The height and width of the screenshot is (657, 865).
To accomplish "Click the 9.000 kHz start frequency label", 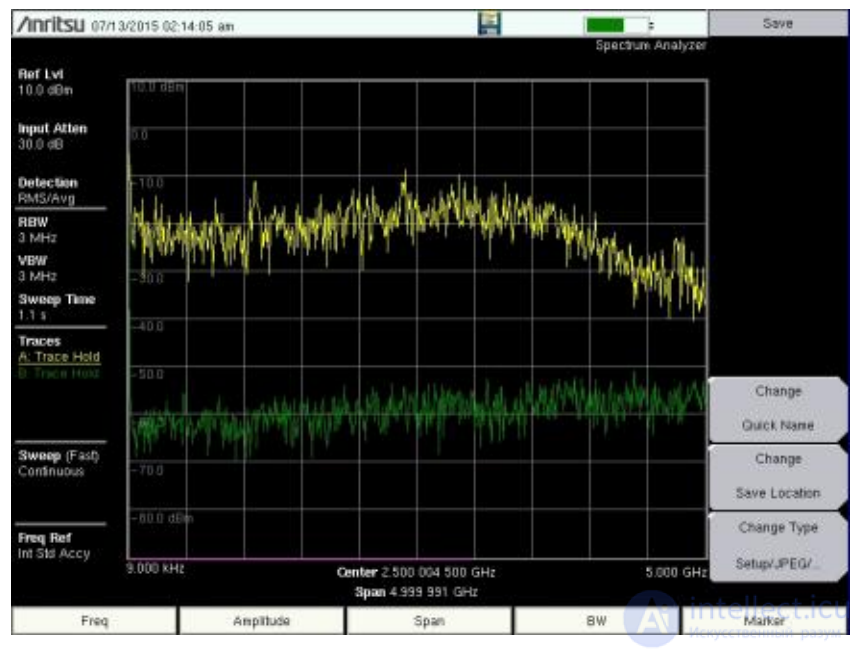I will coord(155,569).
